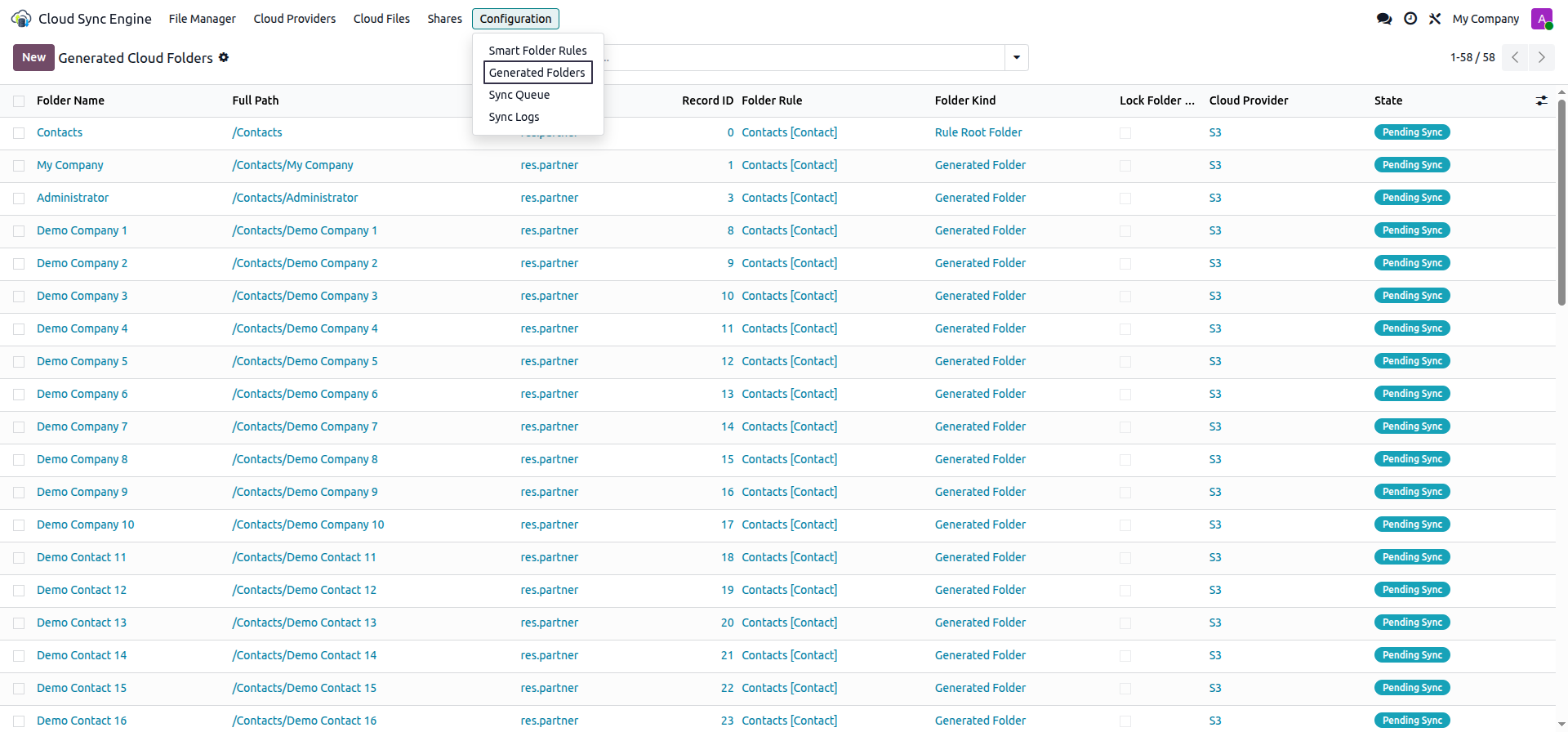Select the Administrator row checkbox
Image resolution: width=1568 pixels, height=732 pixels.
[19, 199]
